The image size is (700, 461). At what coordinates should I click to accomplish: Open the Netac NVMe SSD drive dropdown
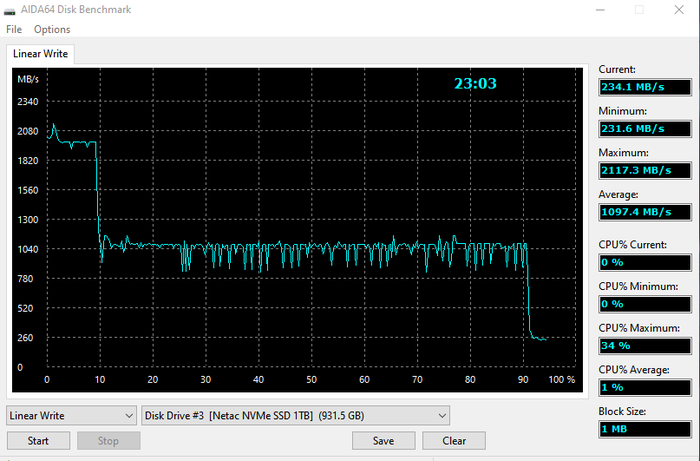coord(295,415)
